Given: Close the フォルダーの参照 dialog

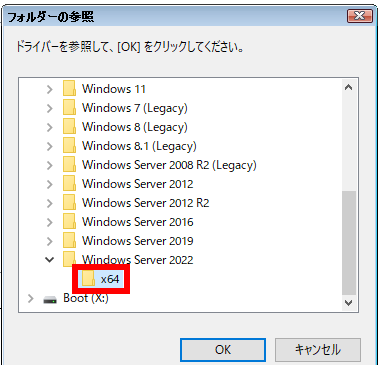Looking at the screenshot, I should point(360,16).
